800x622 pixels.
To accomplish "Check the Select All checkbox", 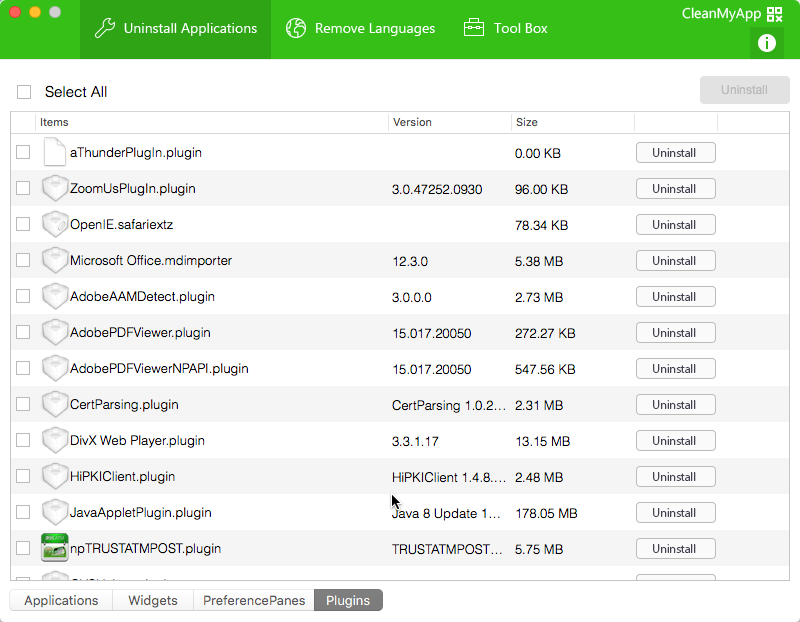I will (x=24, y=92).
